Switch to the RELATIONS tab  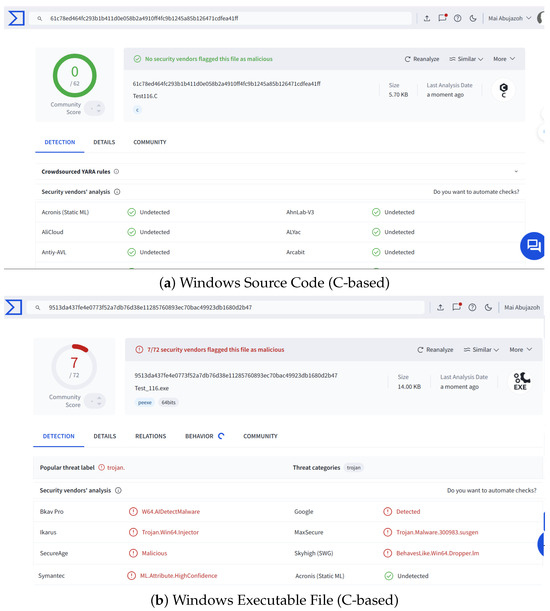click(x=150, y=436)
